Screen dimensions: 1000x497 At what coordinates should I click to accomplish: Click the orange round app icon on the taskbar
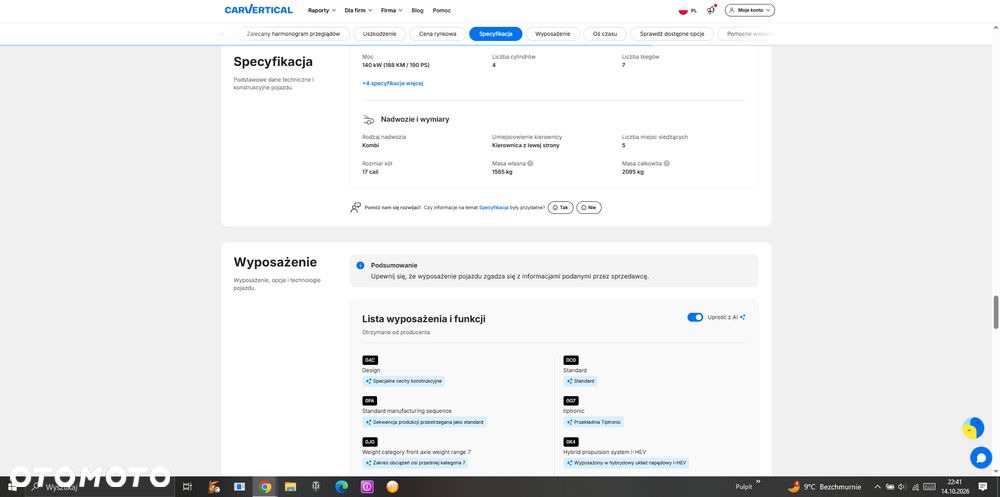pyautogui.click(x=392, y=487)
